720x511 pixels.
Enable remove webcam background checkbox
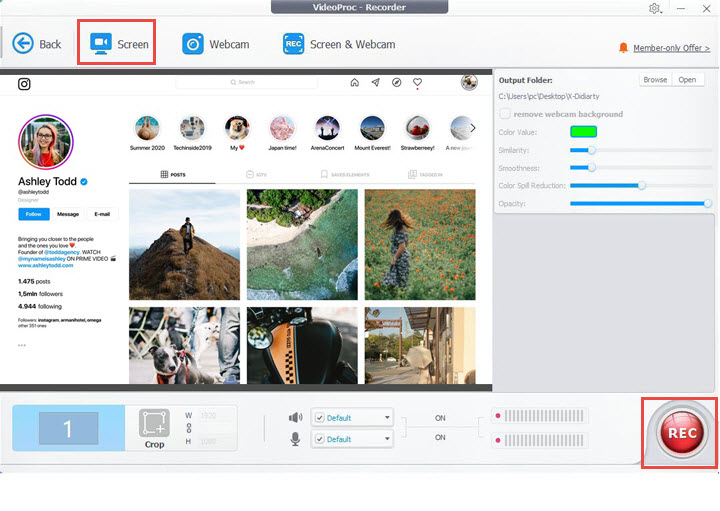pyautogui.click(x=505, y=114)
